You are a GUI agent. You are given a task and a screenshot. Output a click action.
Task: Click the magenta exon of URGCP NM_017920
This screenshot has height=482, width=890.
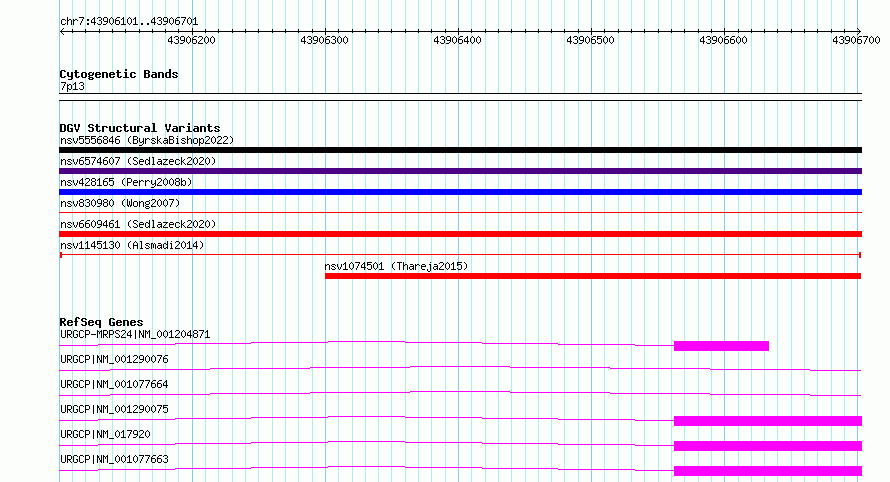pyautogui.click(x=768, y=446)
